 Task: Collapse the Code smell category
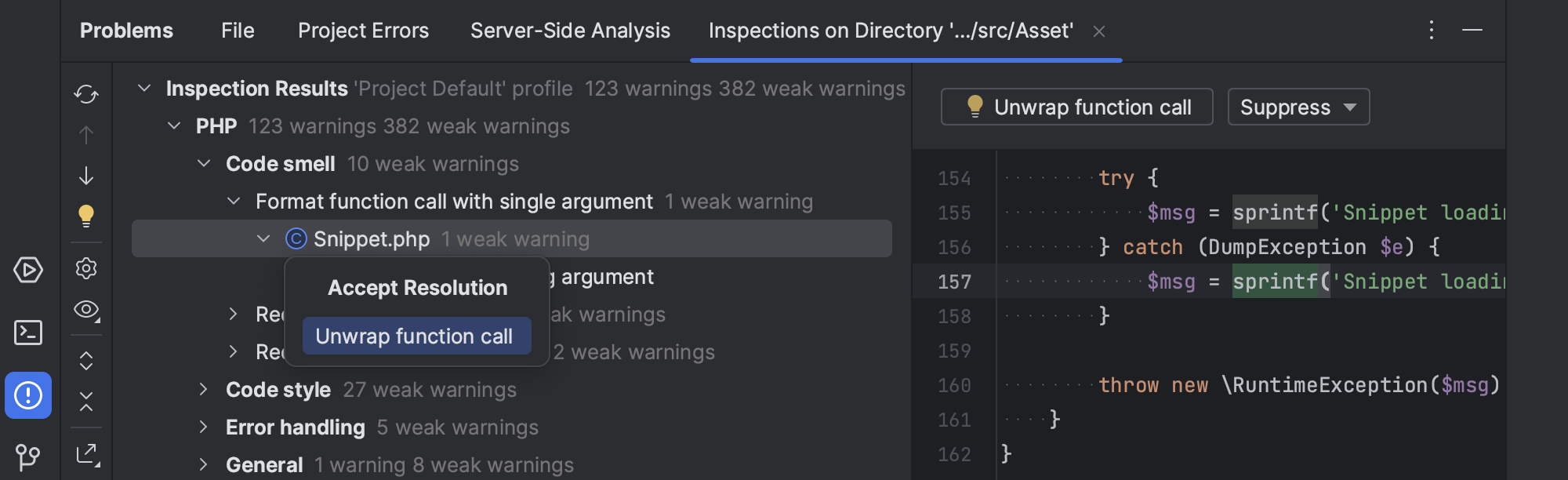[204, 163]
